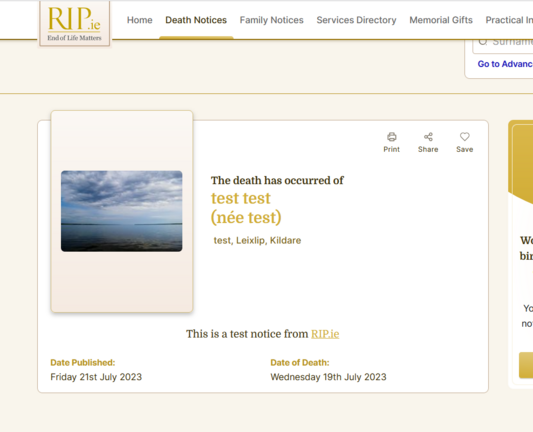The height and width of the screenshot is (432, 533).
Task: Click the sky and sea photo thumbnail
Action: 122,211
